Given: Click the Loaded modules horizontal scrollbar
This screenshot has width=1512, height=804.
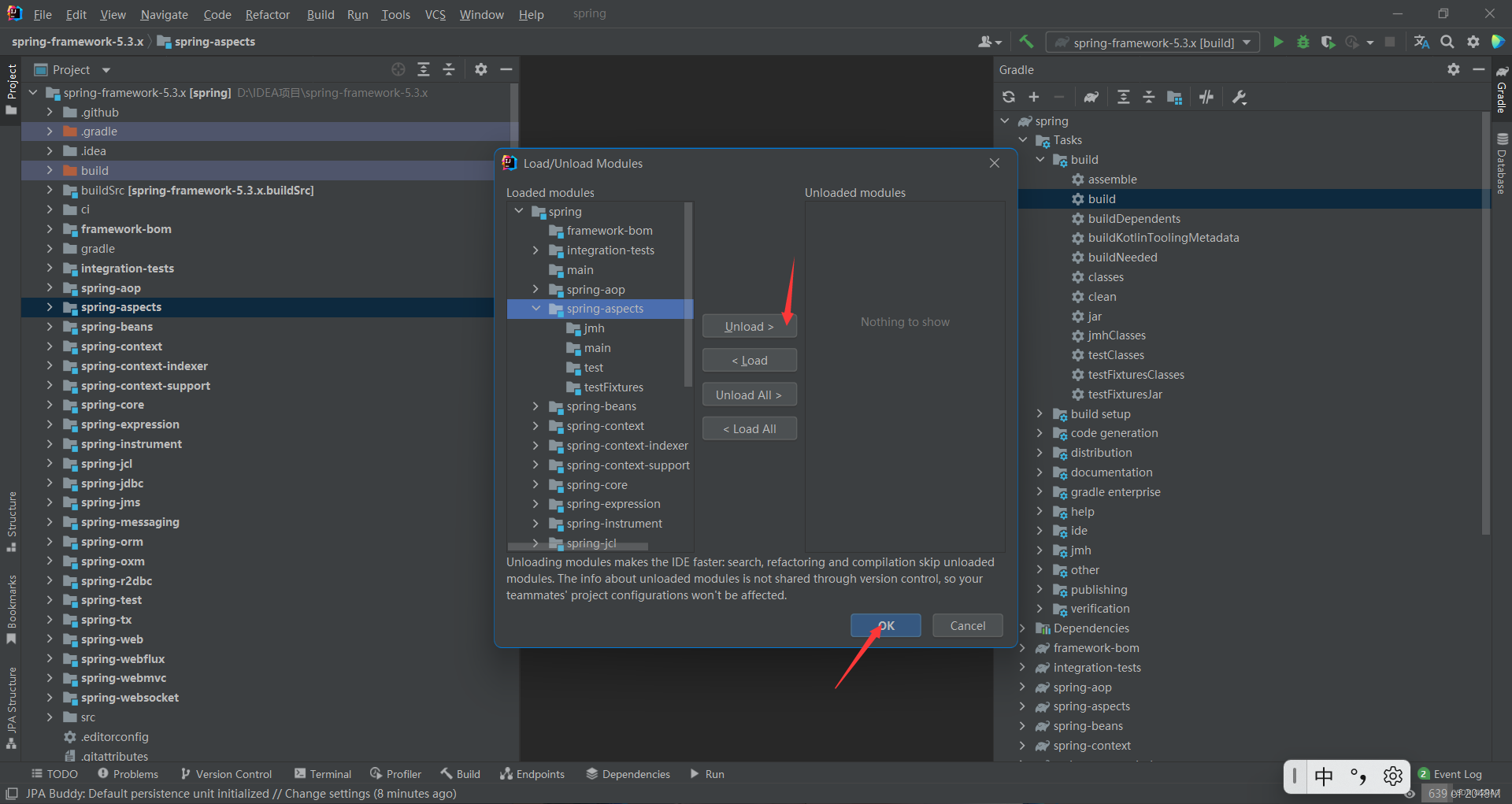Looking at the screenshot, I should coord(578,546).
